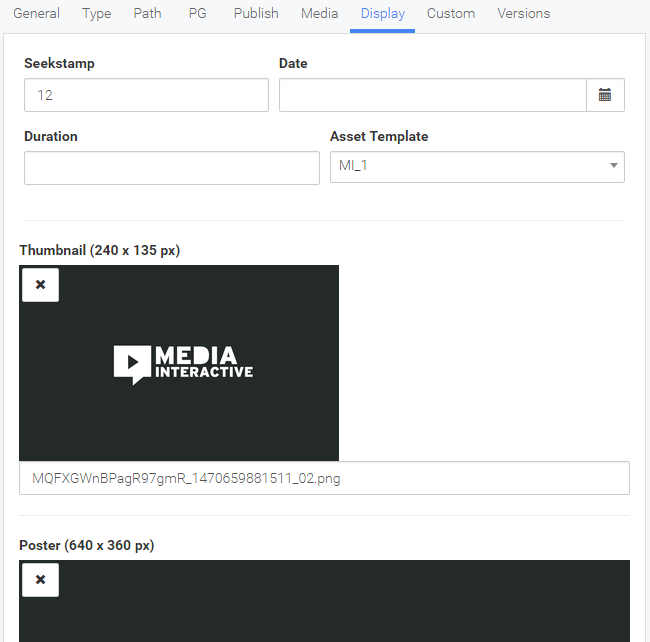
Task: Click the Date label
Action: 293,63
